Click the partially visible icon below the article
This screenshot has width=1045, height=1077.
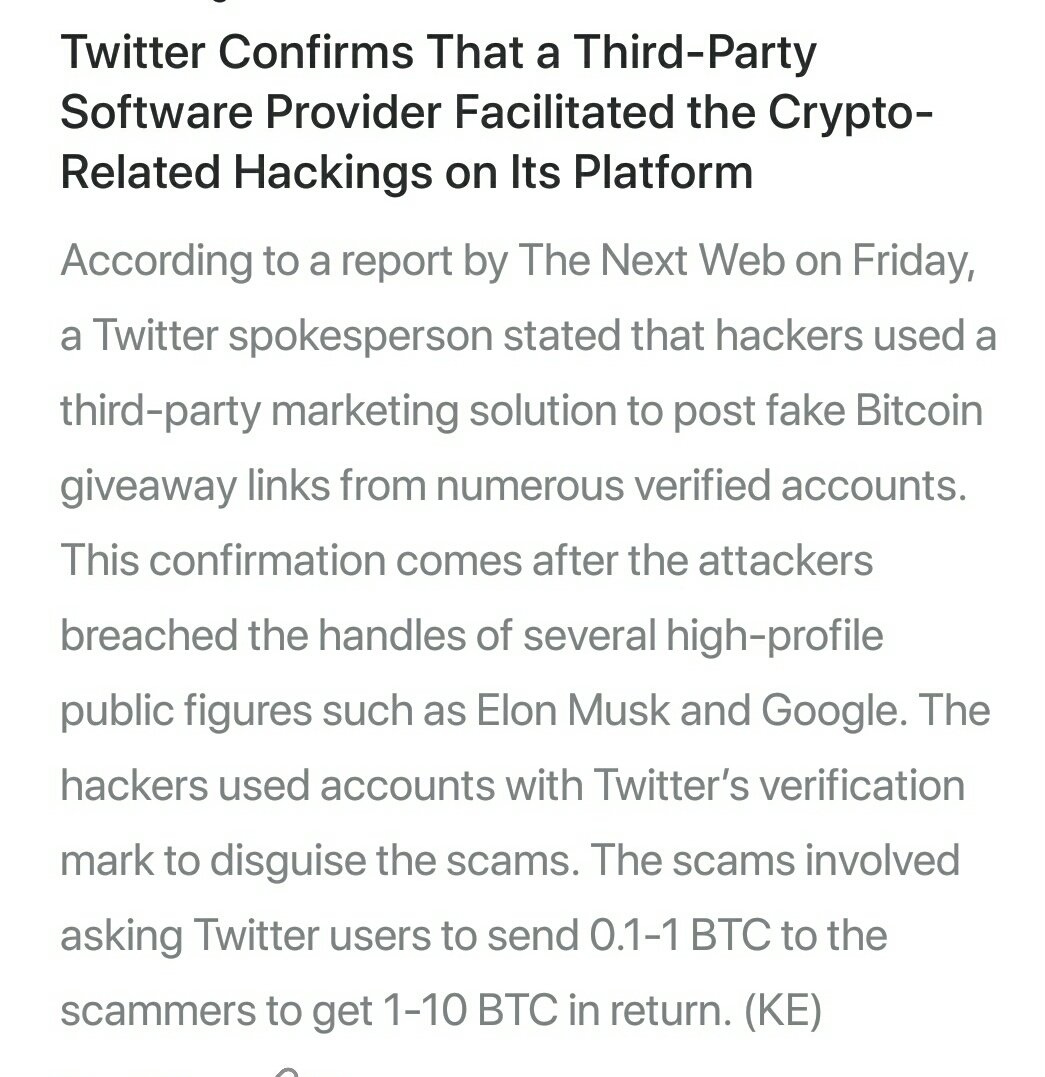[x=286, y=1072]
